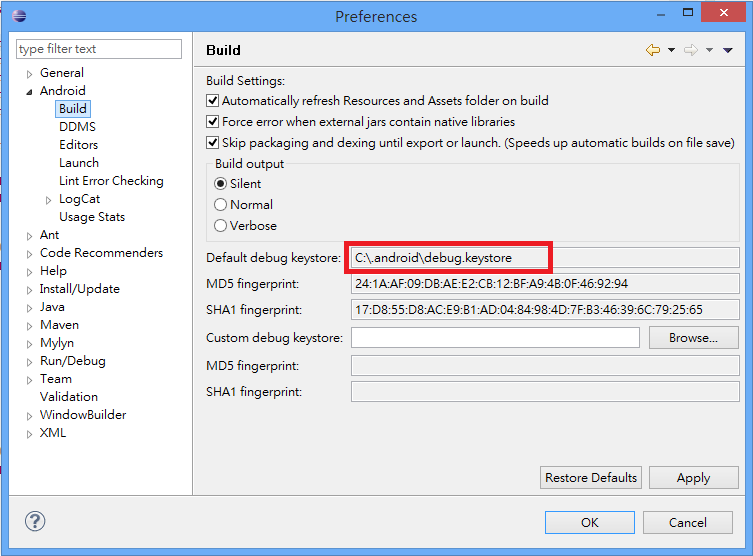This screenshot has width=753, height=556.
Task: Expand the Run/Debug tree node
Action: pyautogui.click(x=29, y=362)
